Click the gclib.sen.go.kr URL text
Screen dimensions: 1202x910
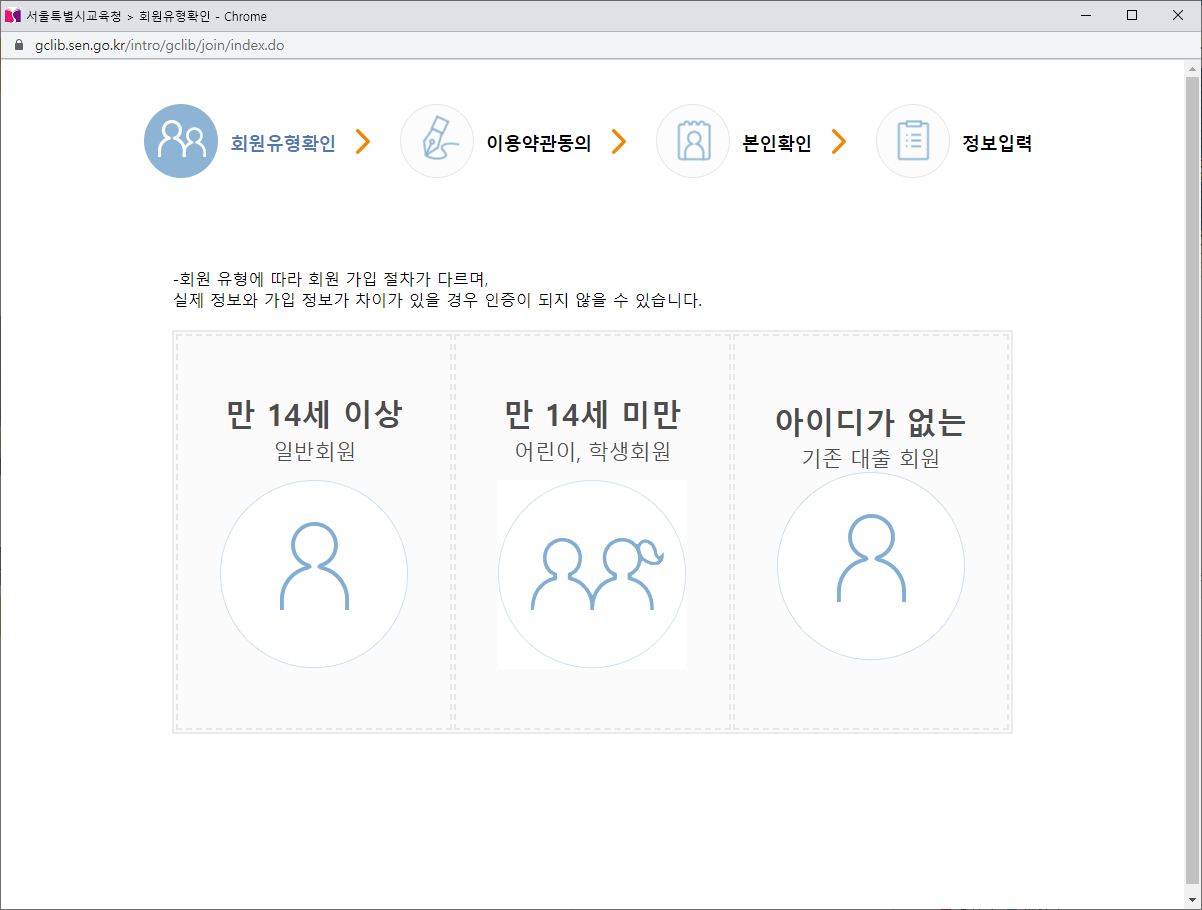(x=159, y=46)
